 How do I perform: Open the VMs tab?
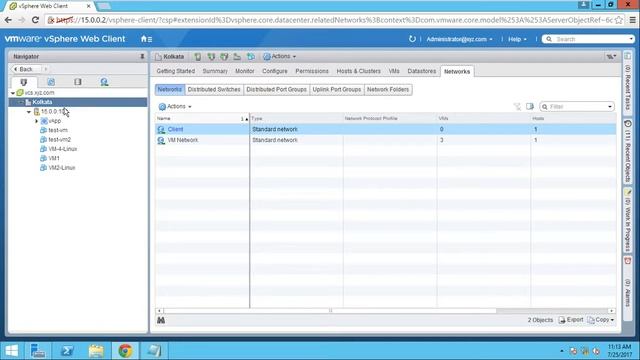pyautogui.click(x=394, y=71)
